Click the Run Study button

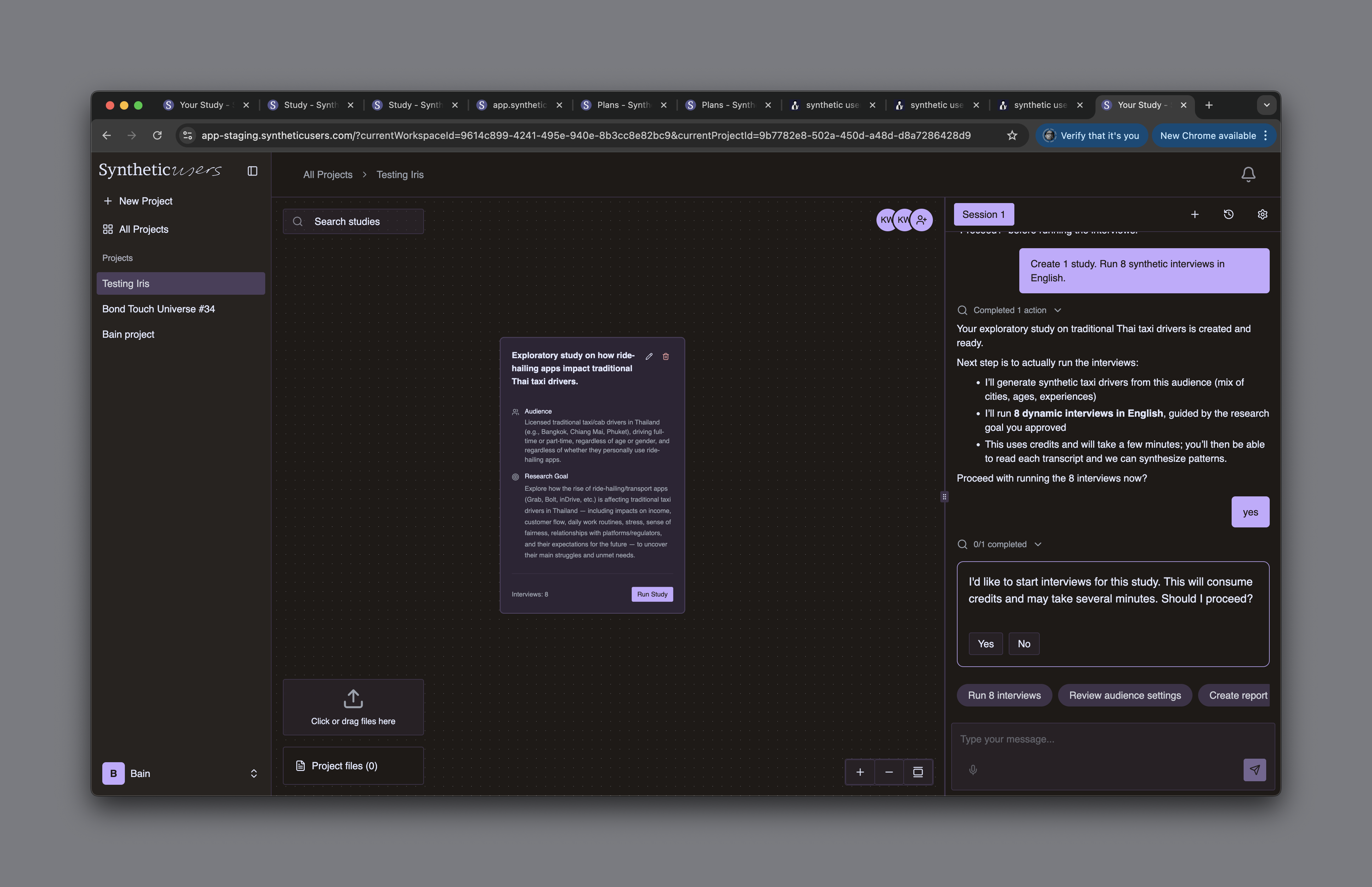[x=652, y=594]
